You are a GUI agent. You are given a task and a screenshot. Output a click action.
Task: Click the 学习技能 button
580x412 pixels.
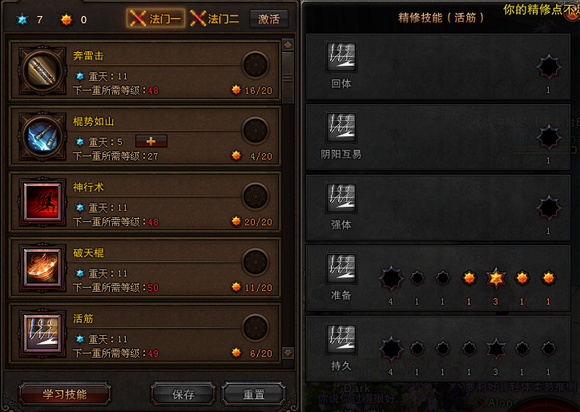tap(65, 394)
